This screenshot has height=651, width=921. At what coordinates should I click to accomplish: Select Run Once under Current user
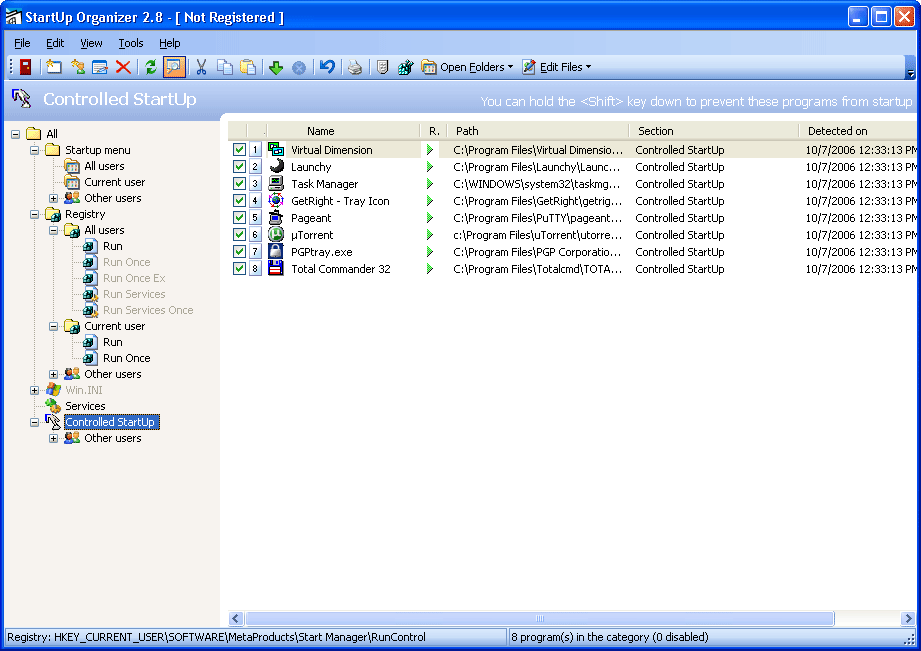pos(126,358)
